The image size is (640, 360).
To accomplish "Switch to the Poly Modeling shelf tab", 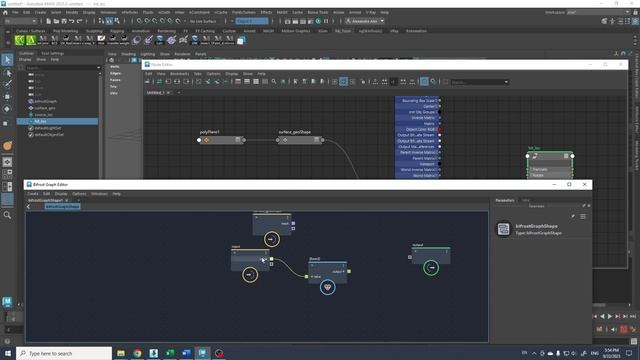I will pyautogui.click(x=65, y=31).
